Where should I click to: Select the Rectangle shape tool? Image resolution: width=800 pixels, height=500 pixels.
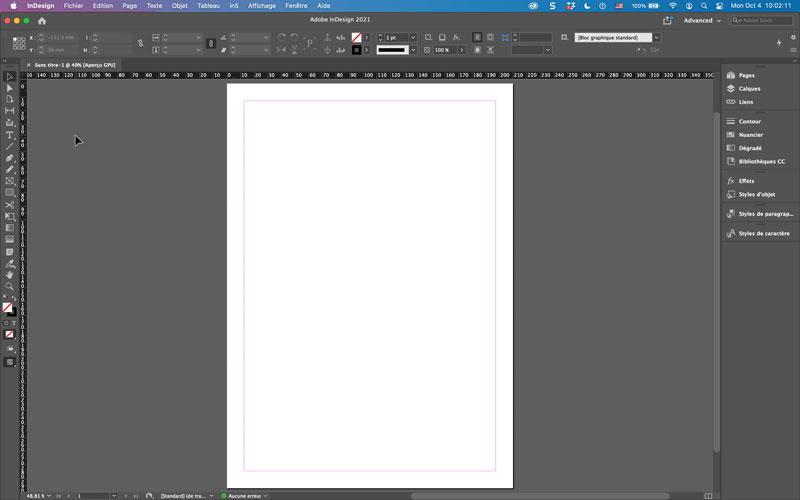coord(10,193)
